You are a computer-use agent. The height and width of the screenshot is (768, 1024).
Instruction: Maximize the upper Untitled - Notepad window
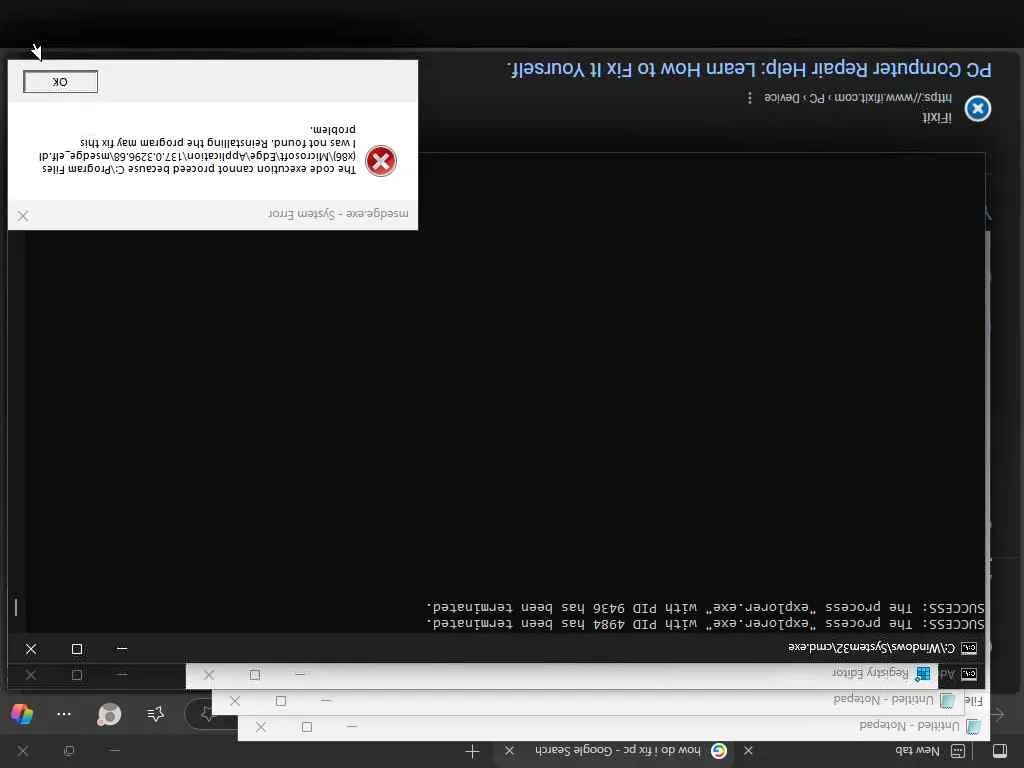pos(281,701)
